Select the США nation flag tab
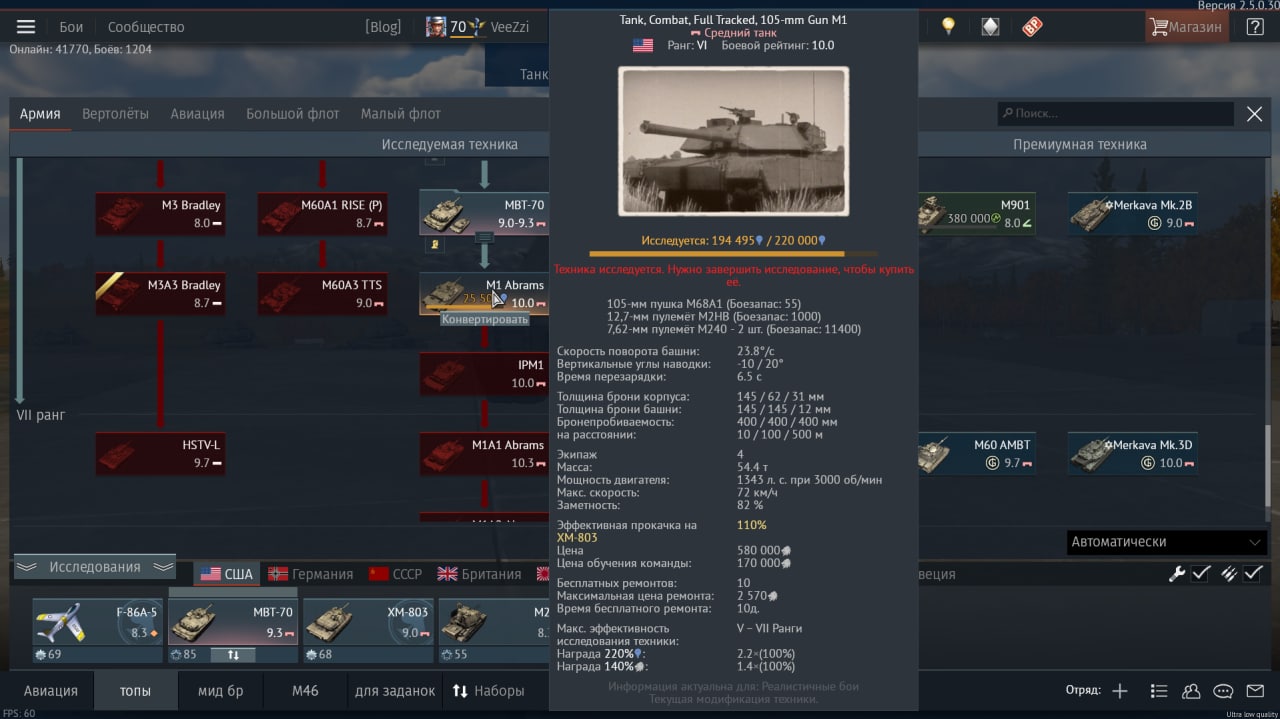 226,574
